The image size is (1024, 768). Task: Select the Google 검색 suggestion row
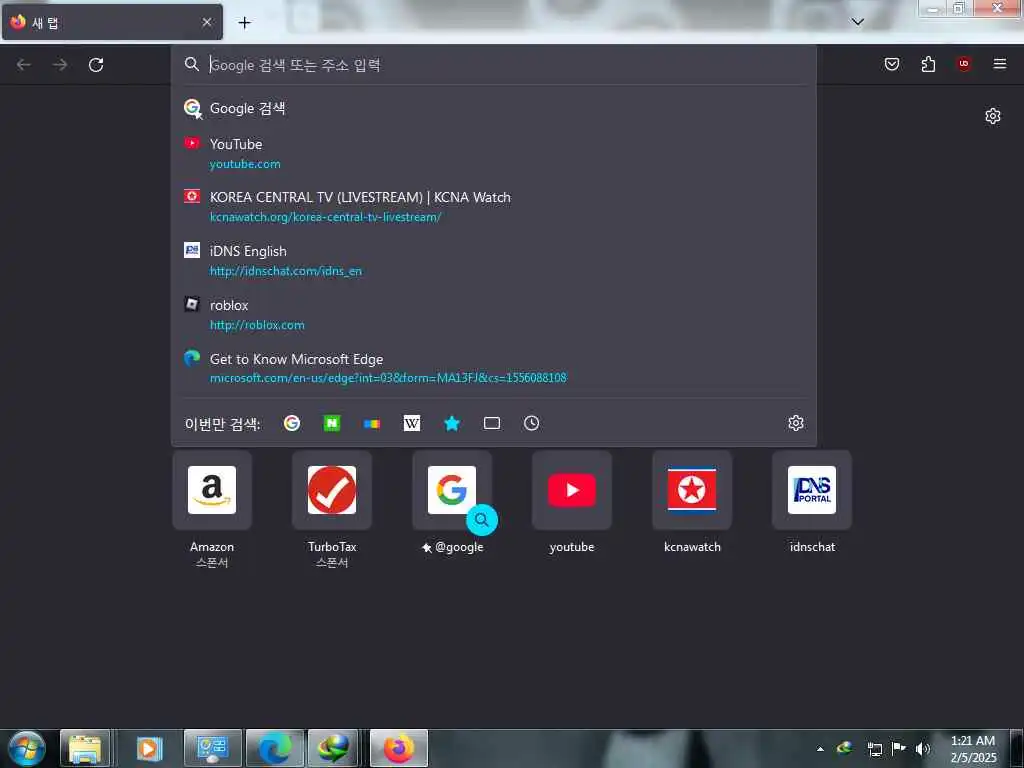tap(494, 108)
